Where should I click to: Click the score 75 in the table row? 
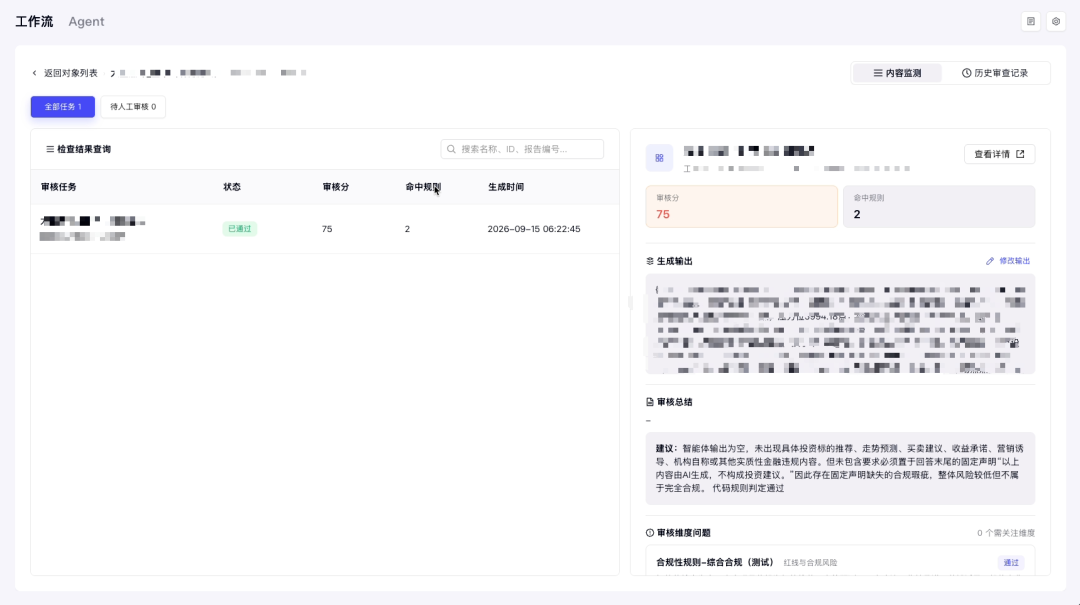click(x=327, y=229)
